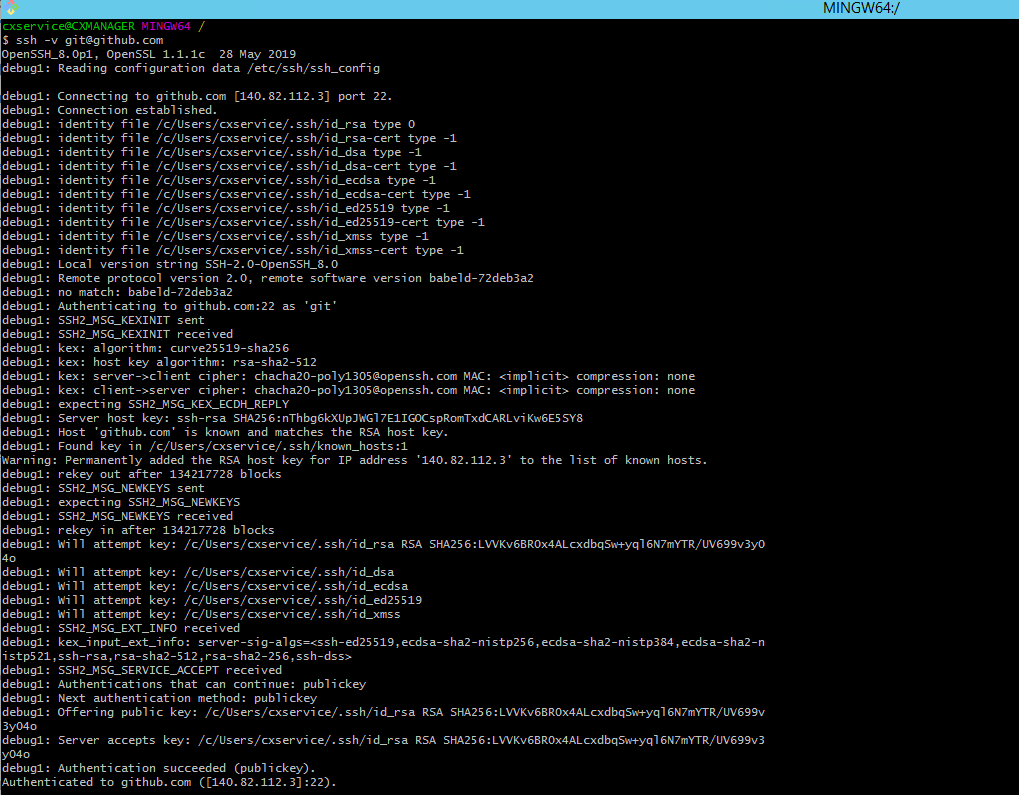This screenshot has height=795, width=1019.
Task: Select the Warning line about RSA host key
Action: click(x=300, y=460)
